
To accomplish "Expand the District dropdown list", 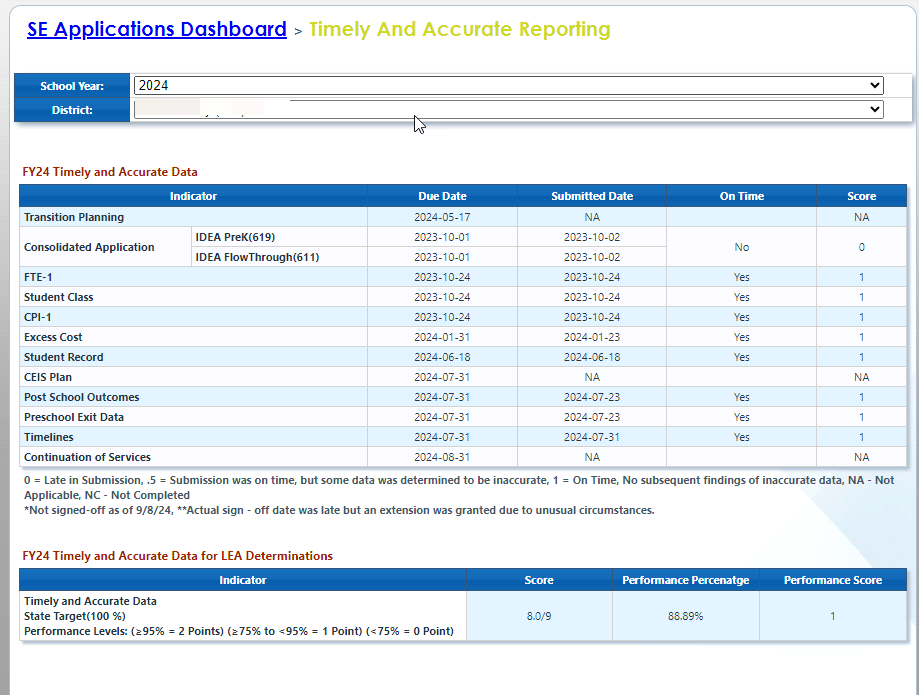I will (x=508, y=109).
